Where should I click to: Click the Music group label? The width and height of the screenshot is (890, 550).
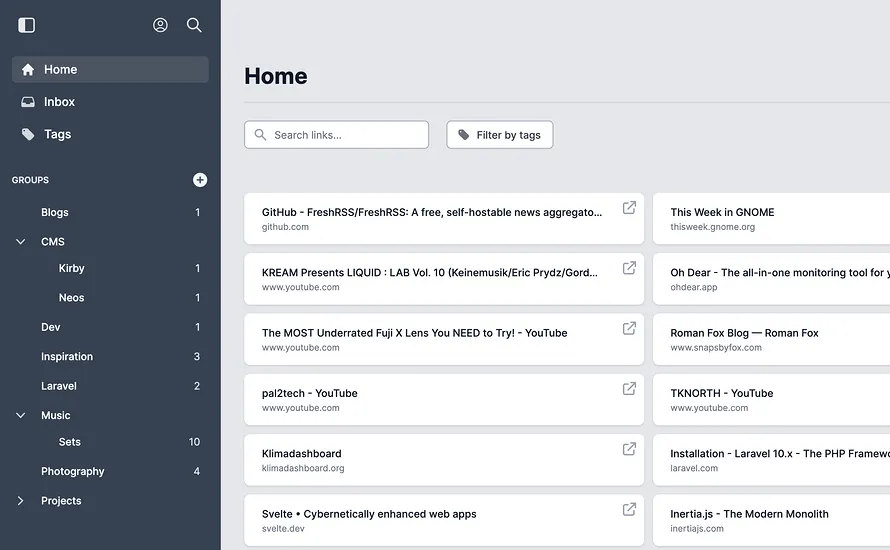pos(56,415)
